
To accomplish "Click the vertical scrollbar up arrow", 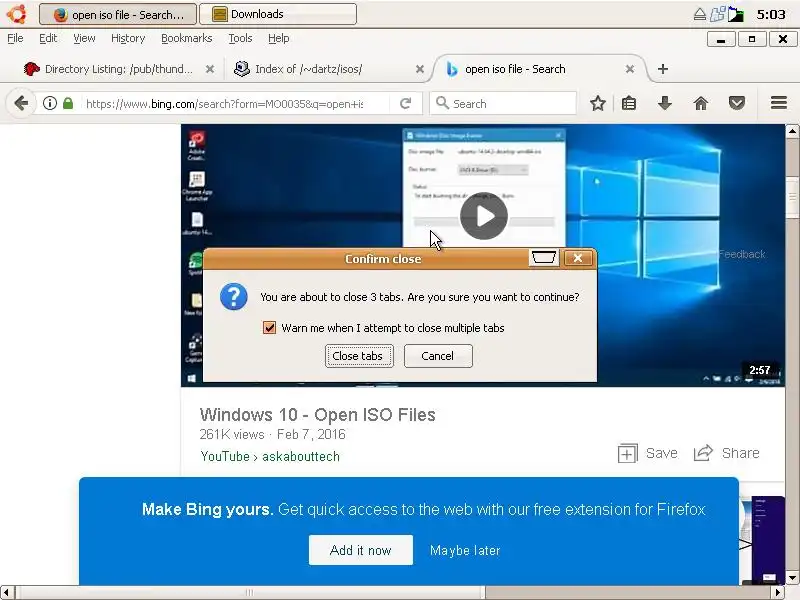I will point(792,131).
